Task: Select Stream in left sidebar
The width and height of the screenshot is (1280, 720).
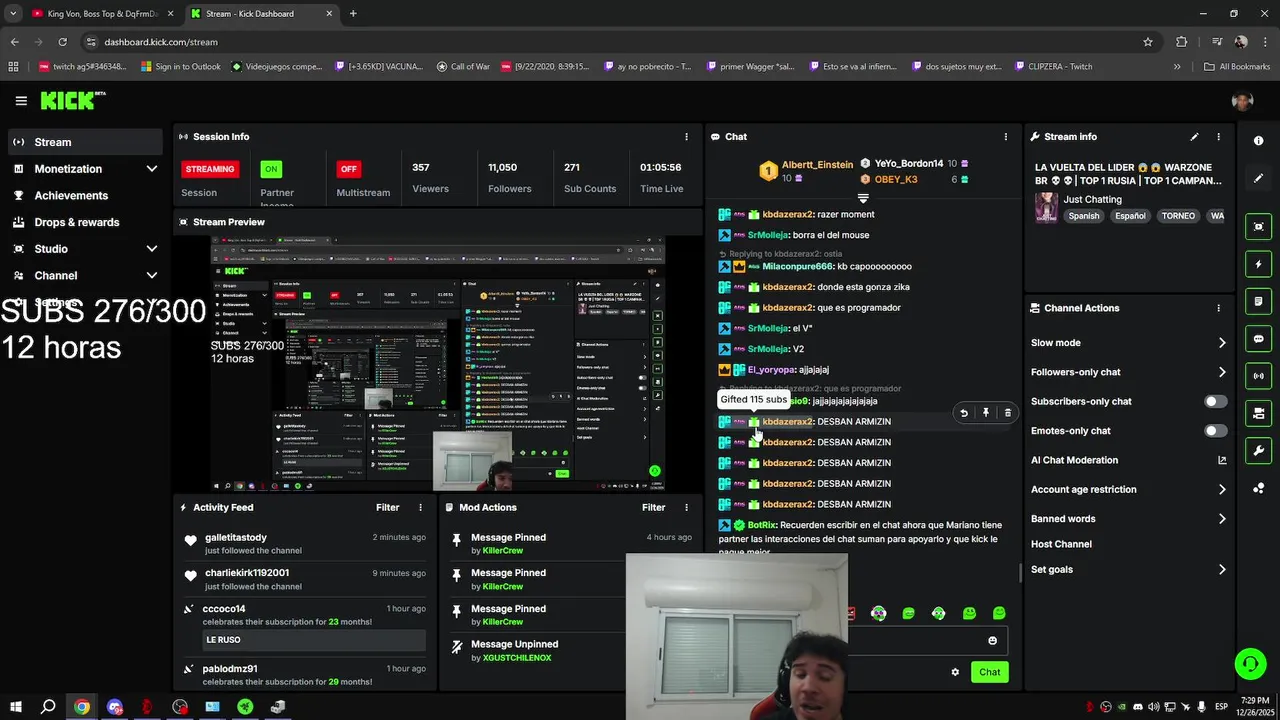Action: [x=84, y=142]
